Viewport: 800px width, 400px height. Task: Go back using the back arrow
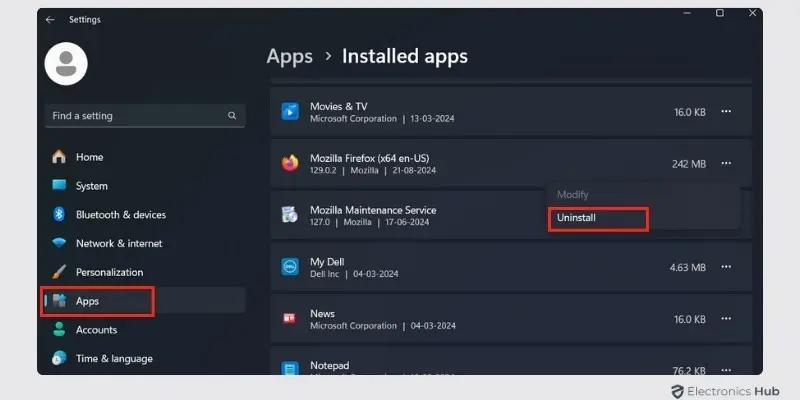pos(50,19)
